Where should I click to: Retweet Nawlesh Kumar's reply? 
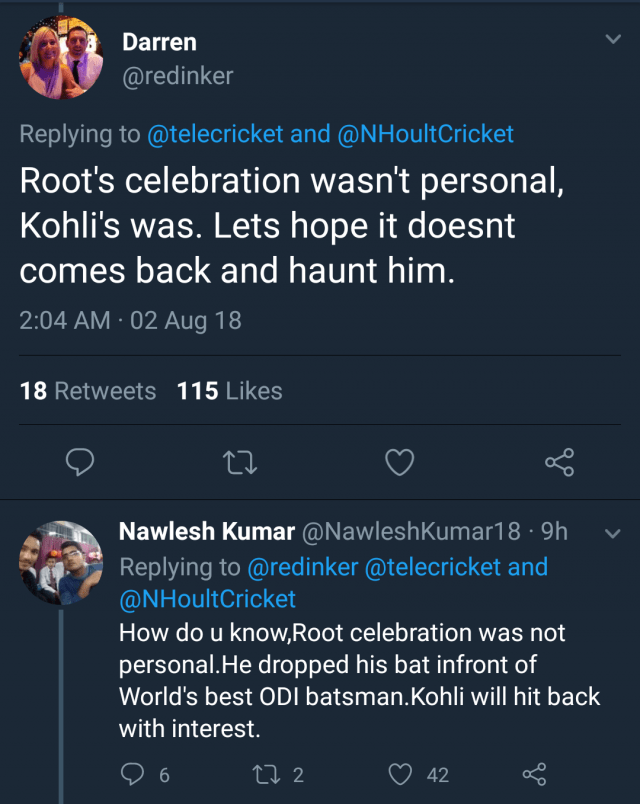click(266, 774)
